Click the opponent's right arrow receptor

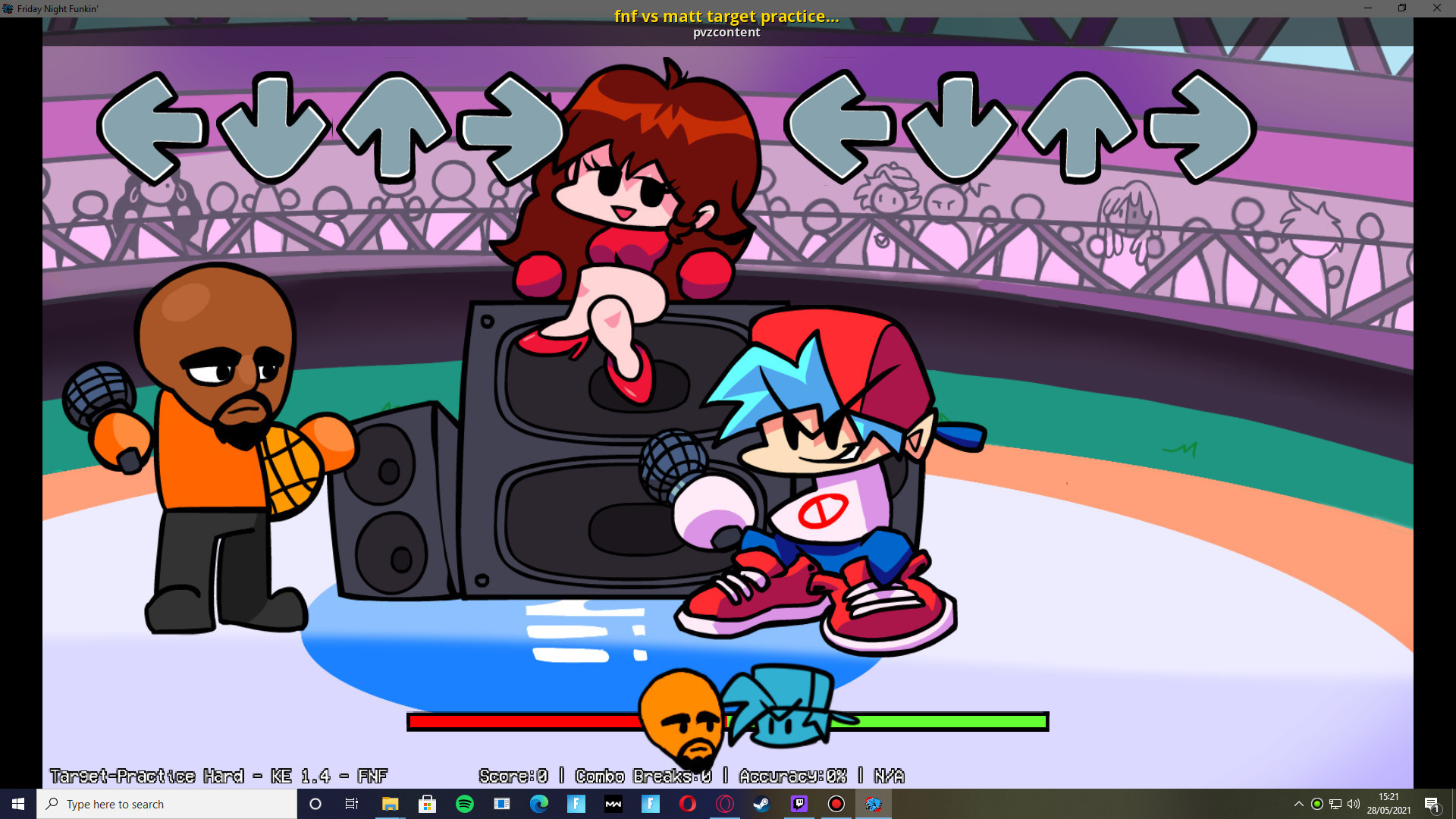tap(513, 127)
